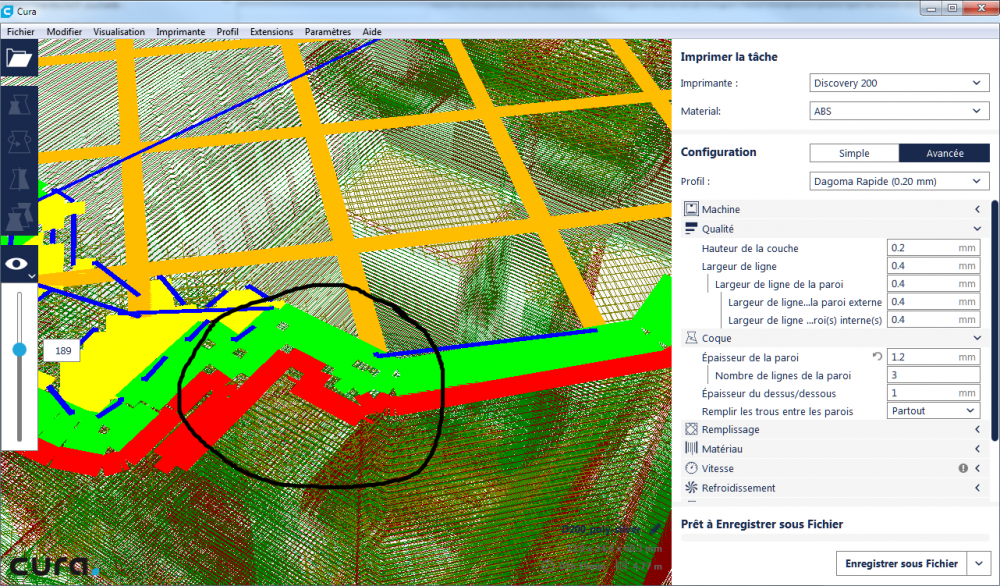1000x586 pixels.
Task: Click the Nombre de lignes de la paroi field
Action: coord(934,375)
